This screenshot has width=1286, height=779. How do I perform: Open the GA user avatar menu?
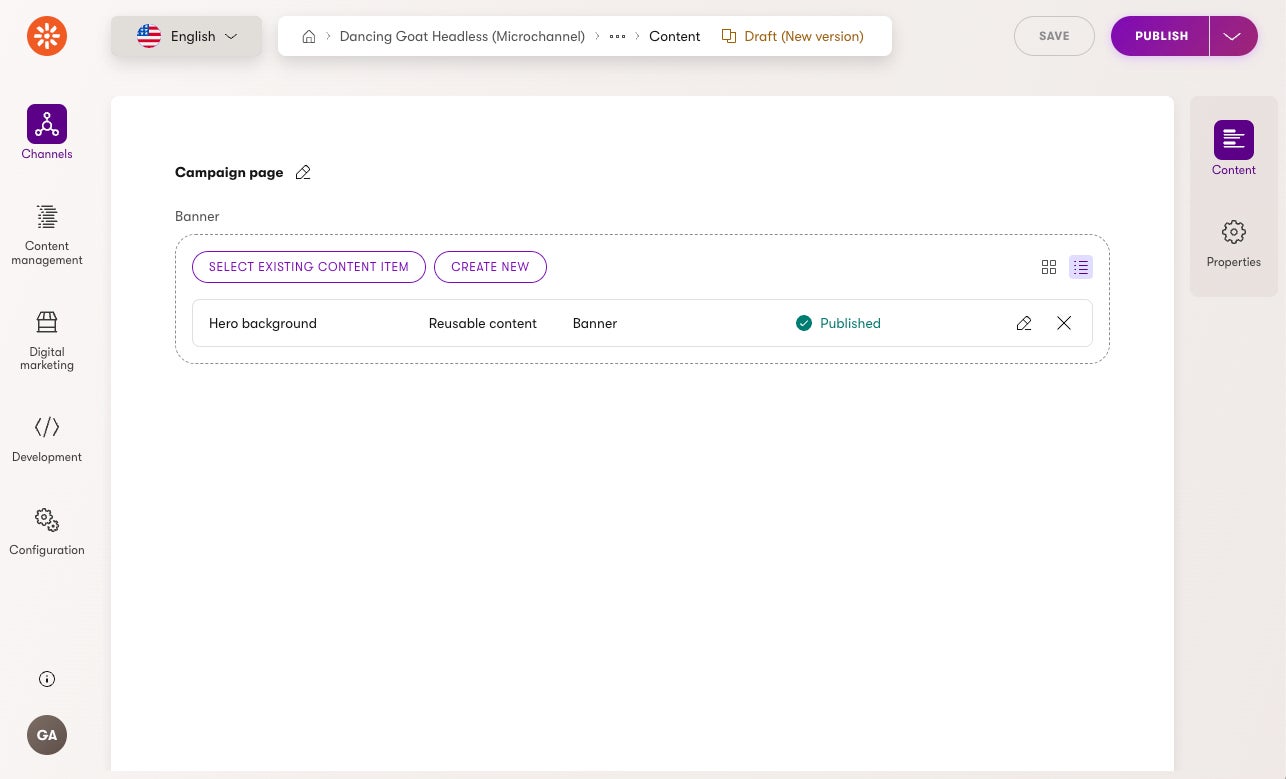[x=47, y=735]
